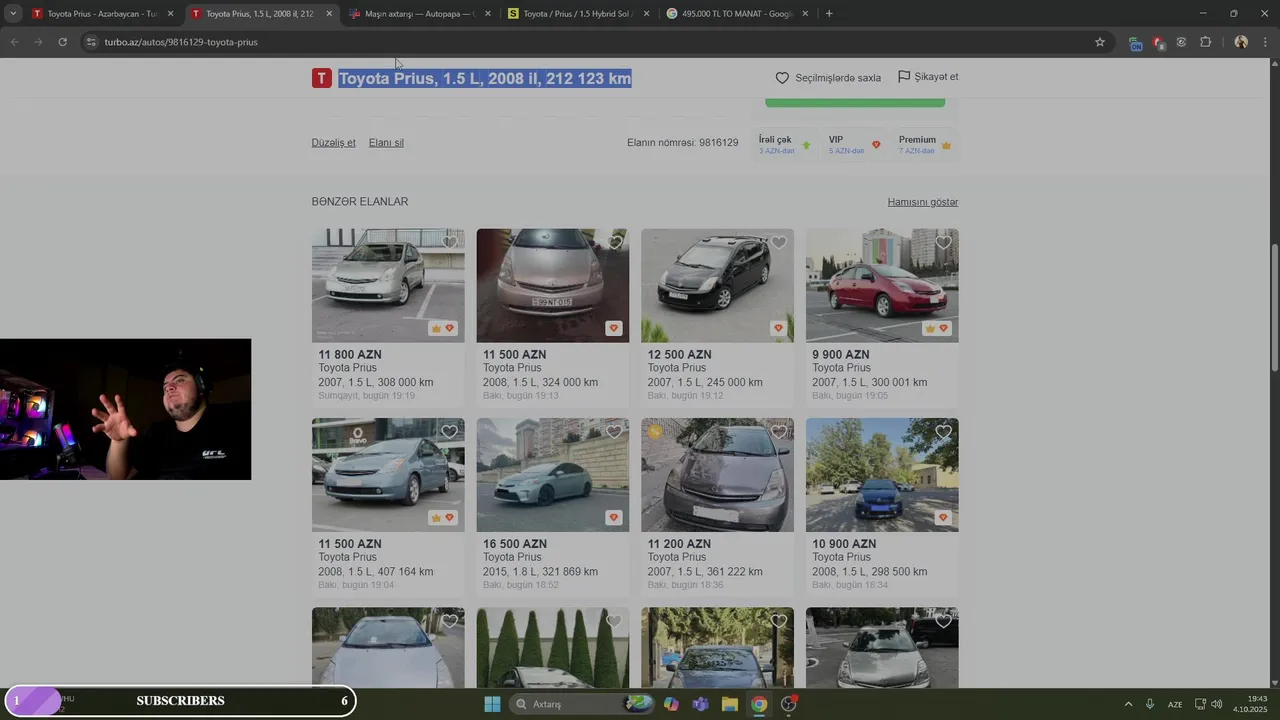Open OBS Studio from the taskbar
Screen dimensions: 1280x720
click(x=789, y=704)
